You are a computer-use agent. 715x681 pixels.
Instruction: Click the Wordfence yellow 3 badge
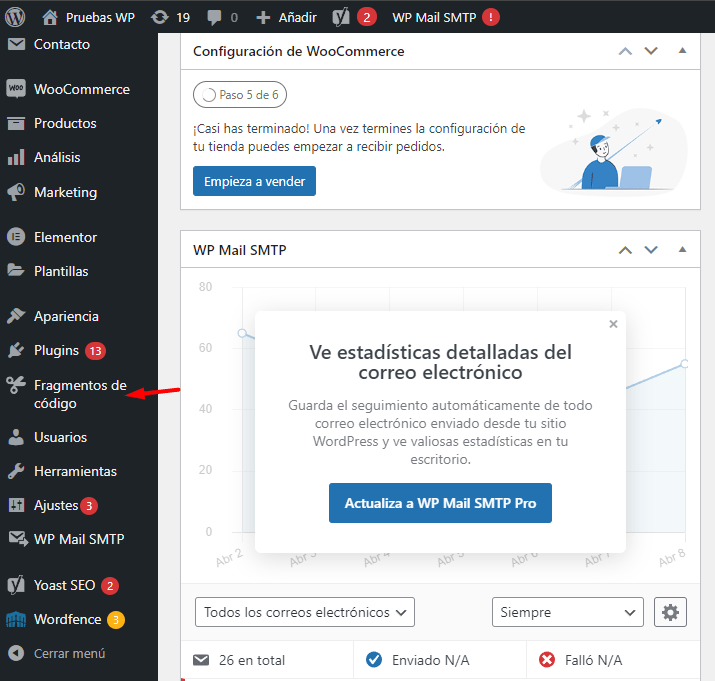tap(116, 619)
